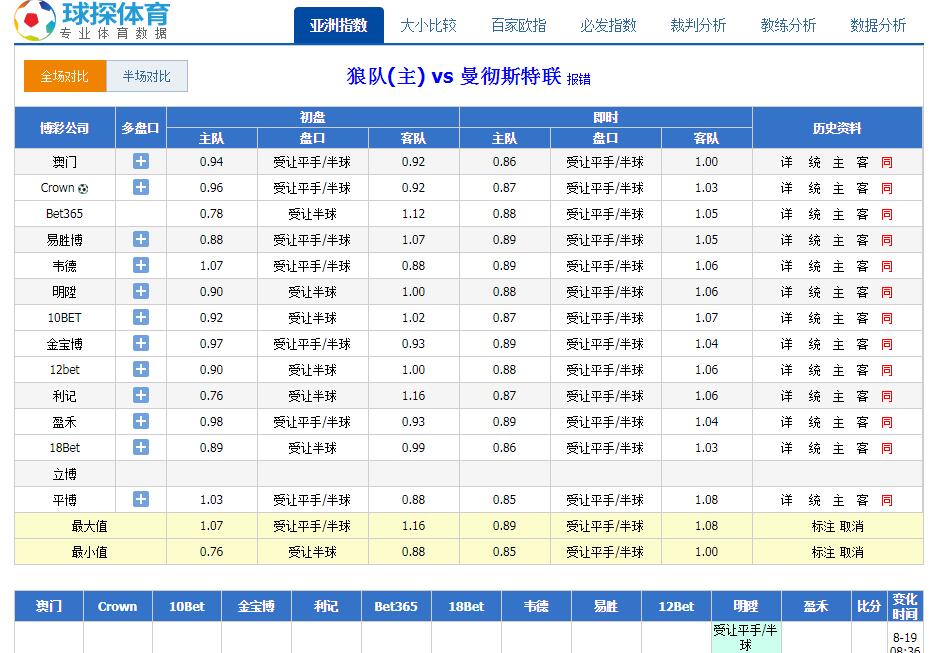Expand 利记 row's plus button

tap(141, 395)
